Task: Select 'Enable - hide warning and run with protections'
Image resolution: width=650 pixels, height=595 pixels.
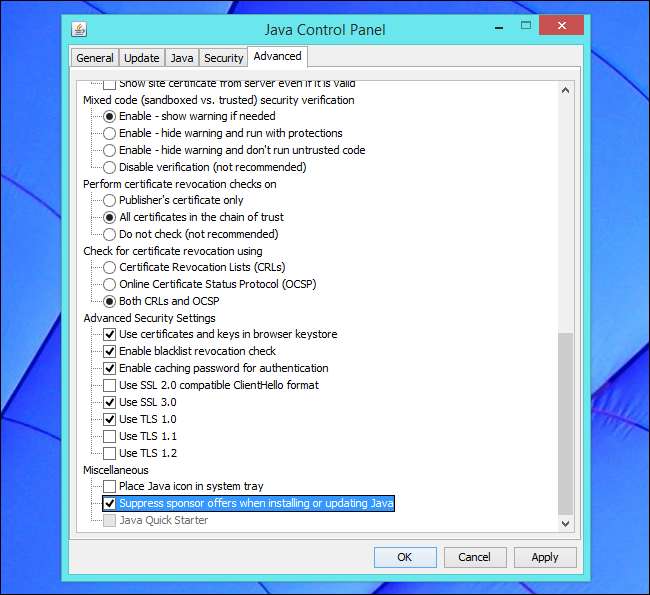Action: (109, 133)
